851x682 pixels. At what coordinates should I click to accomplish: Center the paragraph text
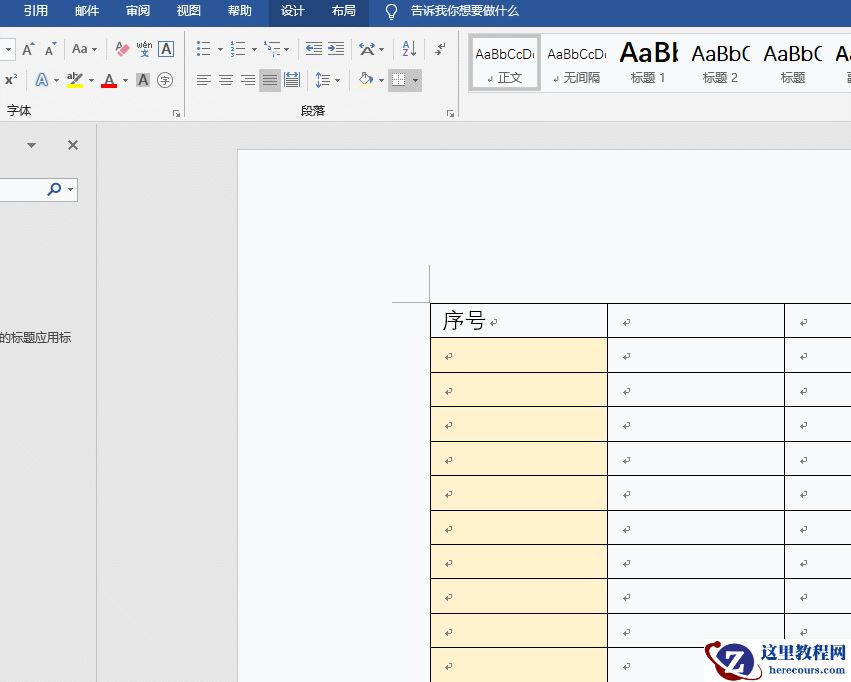(x=226, y=80)
